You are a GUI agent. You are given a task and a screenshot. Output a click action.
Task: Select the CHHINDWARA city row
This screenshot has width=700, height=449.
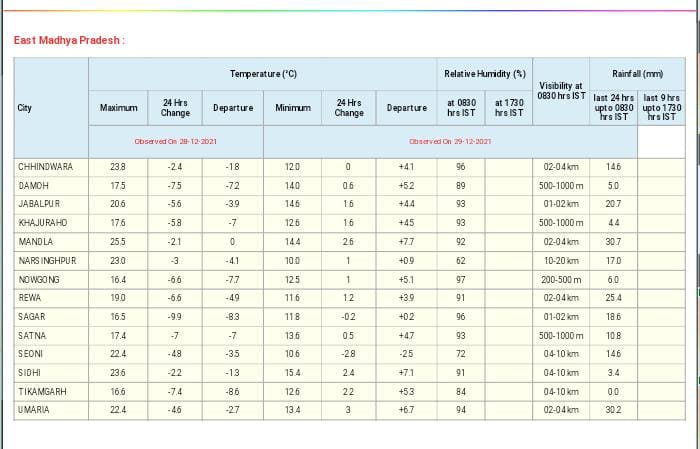pos(46,167)
